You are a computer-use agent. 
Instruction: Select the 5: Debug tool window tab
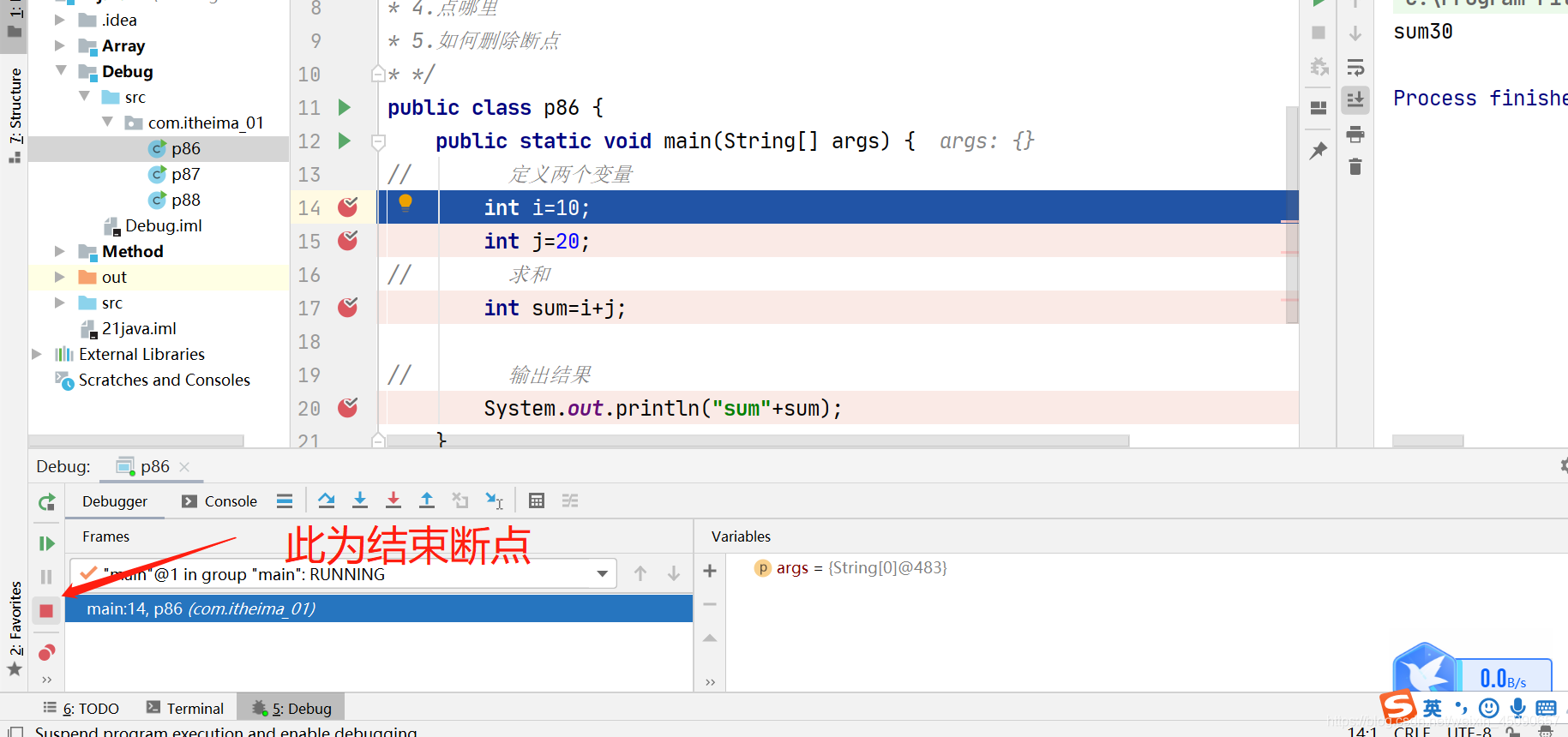[x=291, y=709]
